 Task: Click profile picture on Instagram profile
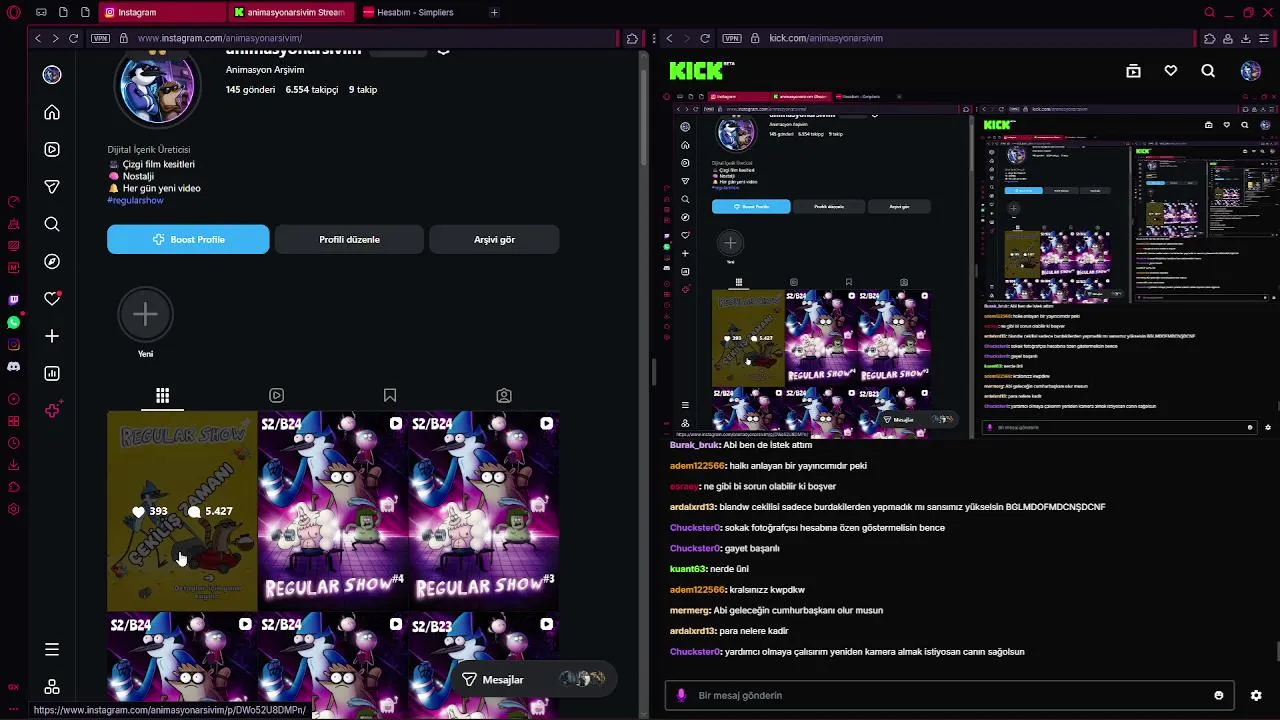coord(158,87)
